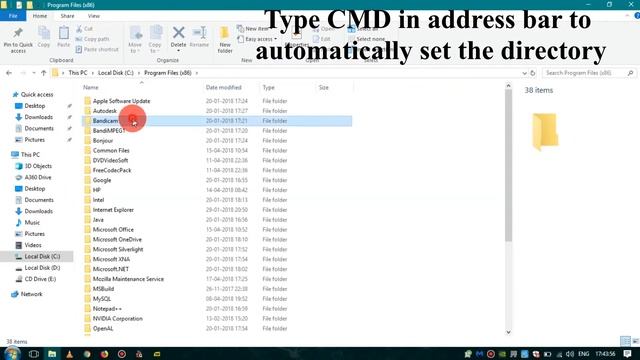Click the Move to icon
This screenshot has height=360, width=640.
[135, 33]
